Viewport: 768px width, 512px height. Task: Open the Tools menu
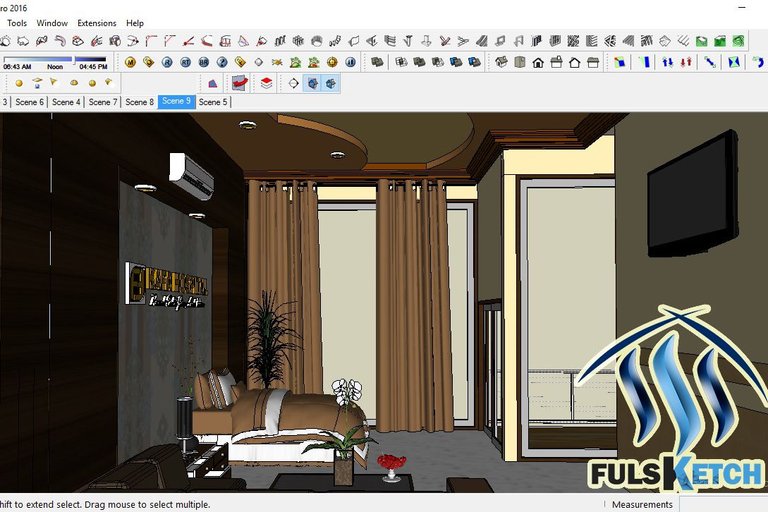point(17,23)
